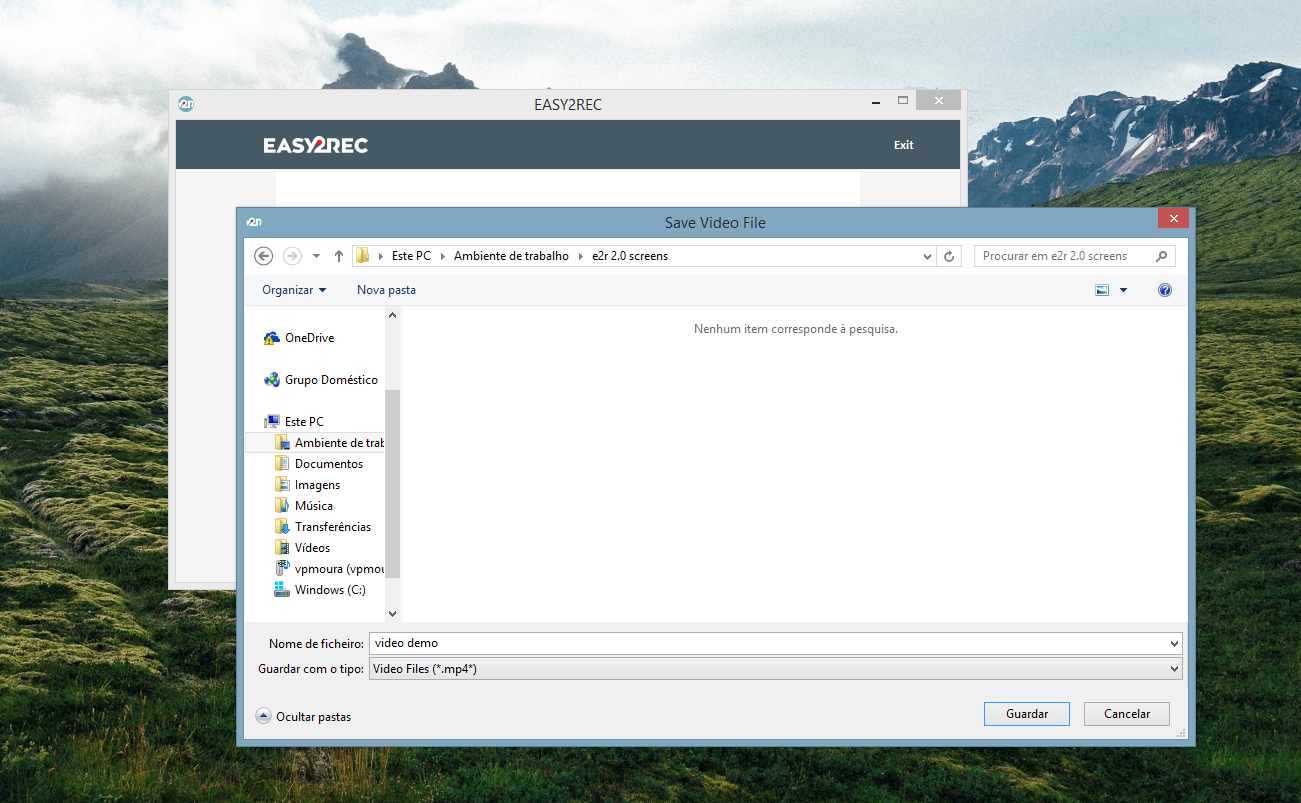Click Ambiente de trabalho in the address breadcrumb
This screenshot has height=803, width=1301.
pos(511,256)
